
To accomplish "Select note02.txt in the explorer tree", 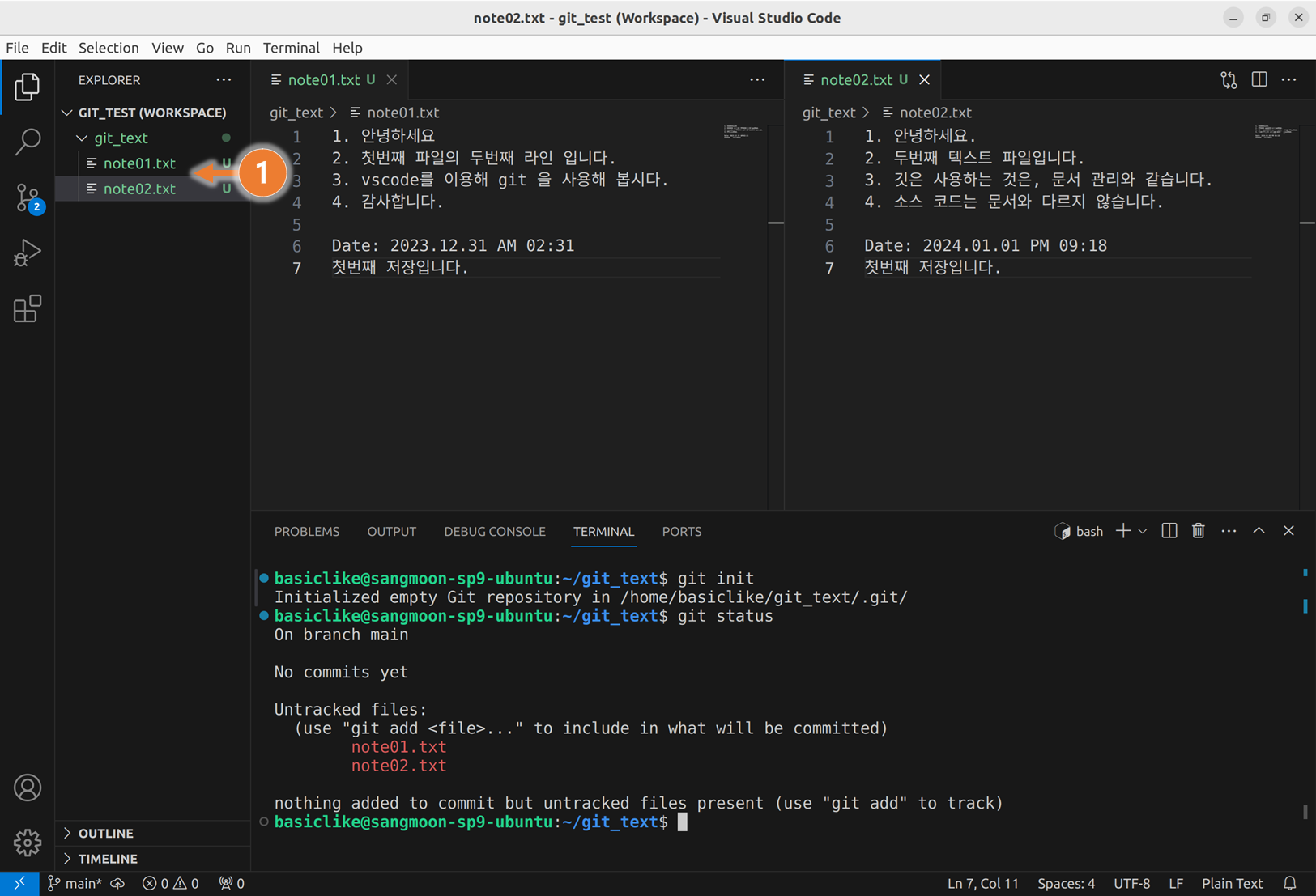I will [152, 189].
